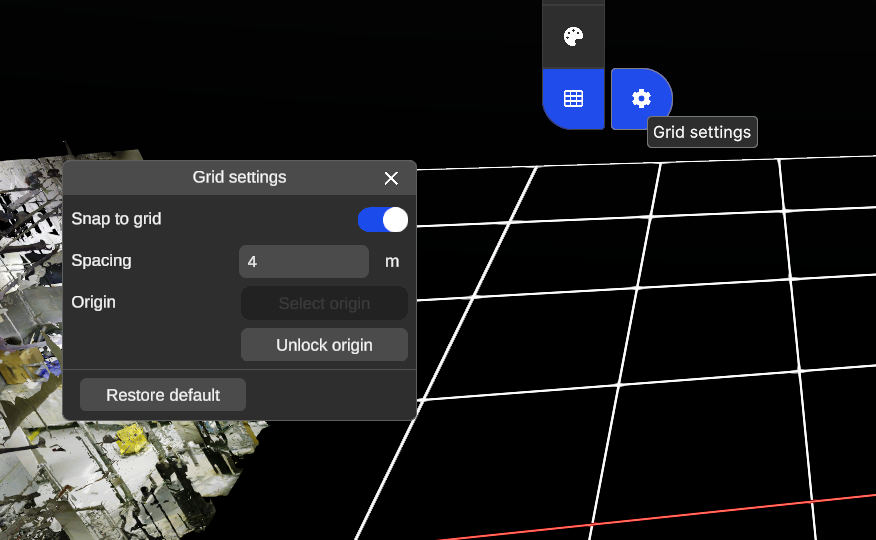
Task: Click the Grid settings dialog title bar
Action: point(239,177)
